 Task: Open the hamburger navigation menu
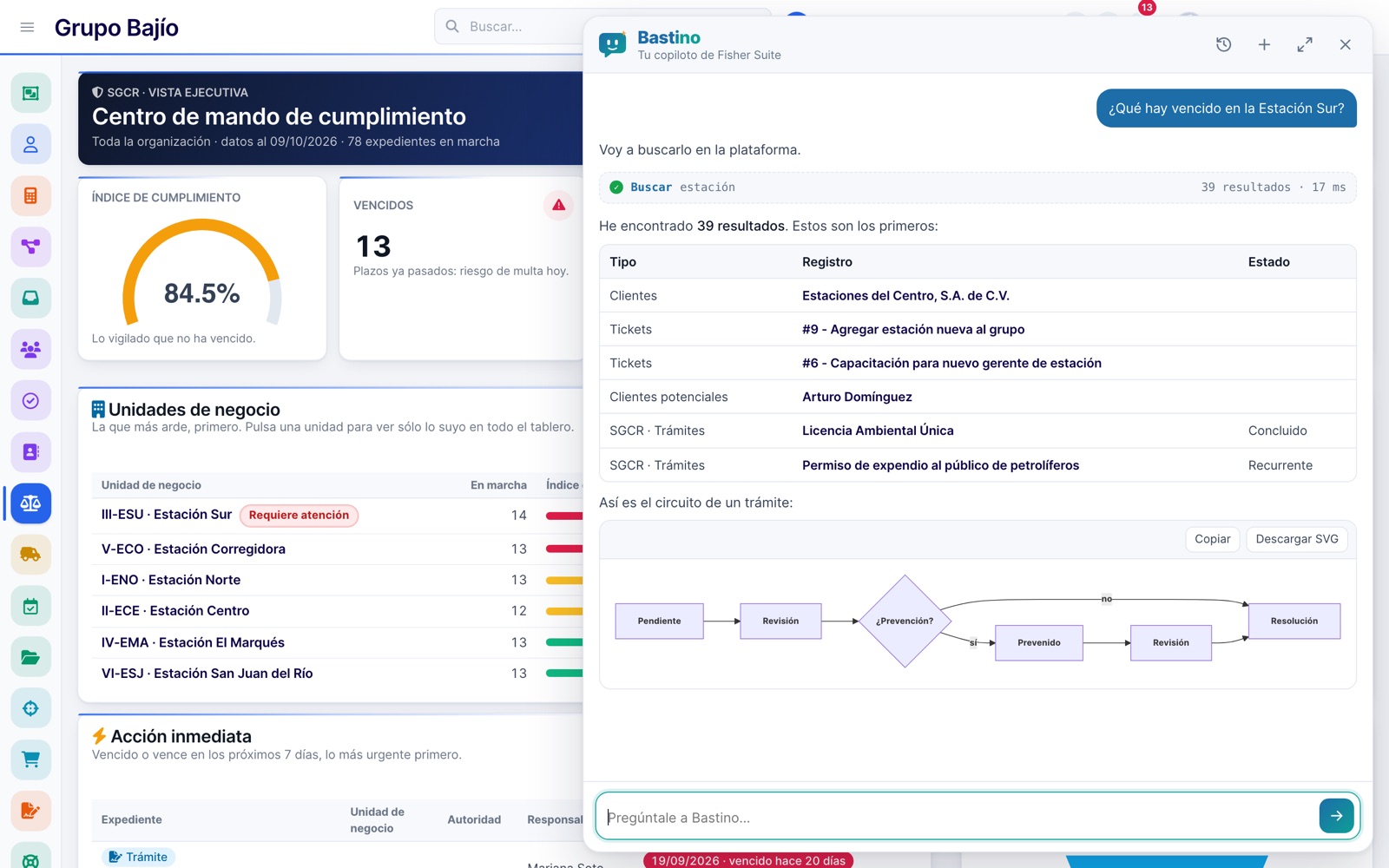tap(27, 27)
